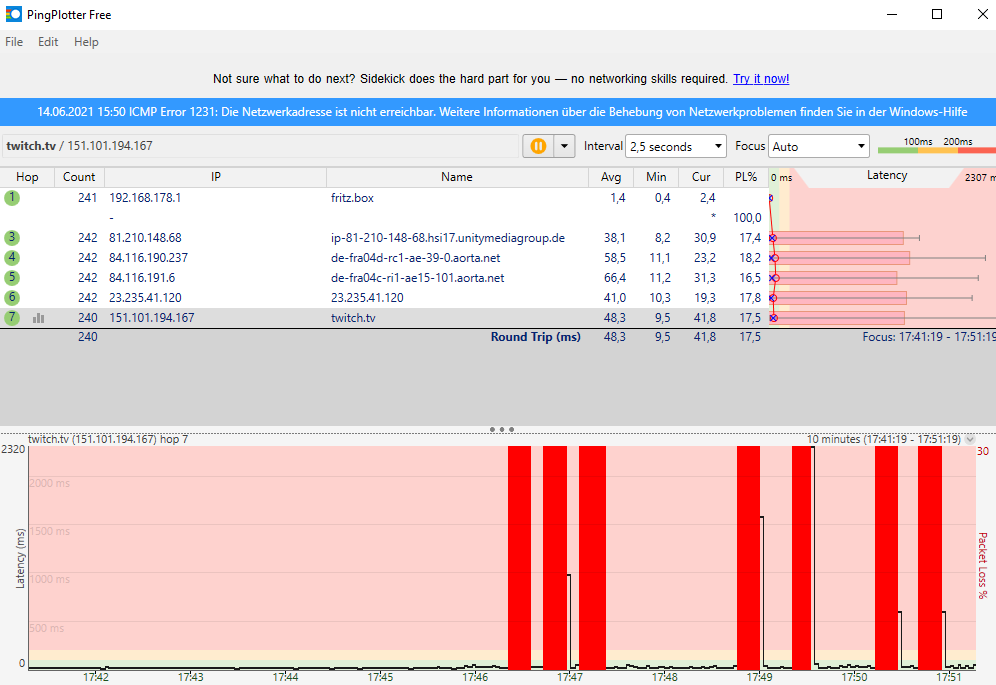
Task: Toggle the hop 7 timeline graph bar icon
Action: click(x=39, y=318)
